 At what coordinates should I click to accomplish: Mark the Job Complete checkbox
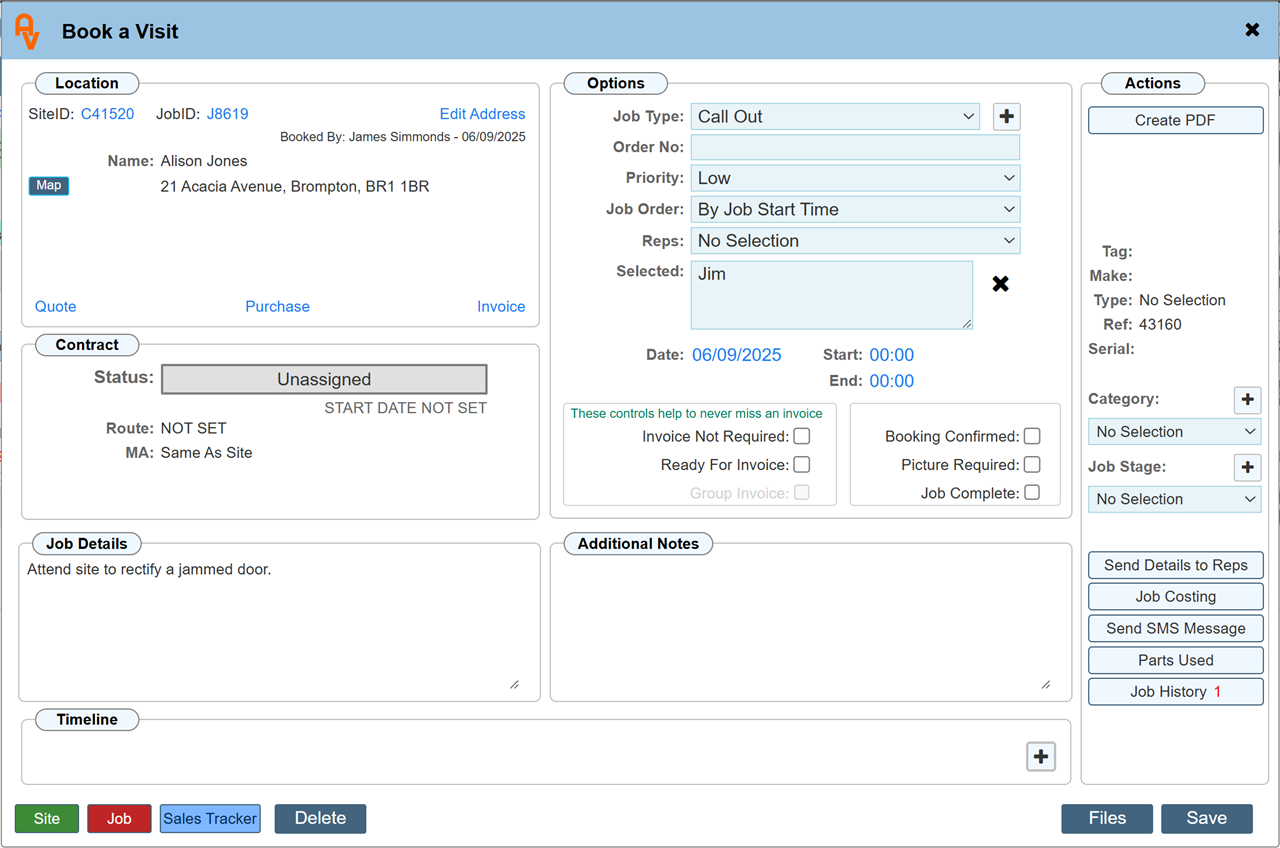(1032, 493)
